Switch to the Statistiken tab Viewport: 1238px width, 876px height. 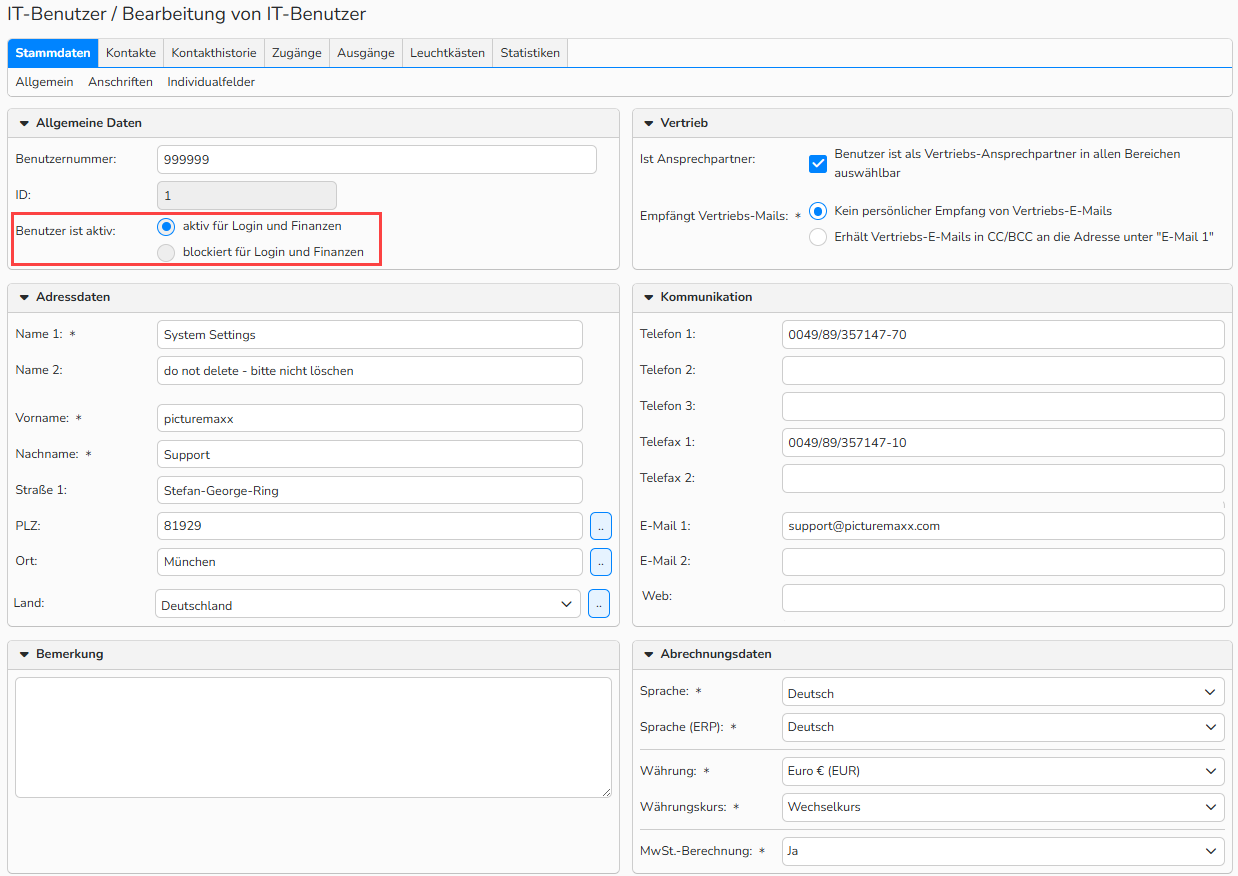pos(530,53)
